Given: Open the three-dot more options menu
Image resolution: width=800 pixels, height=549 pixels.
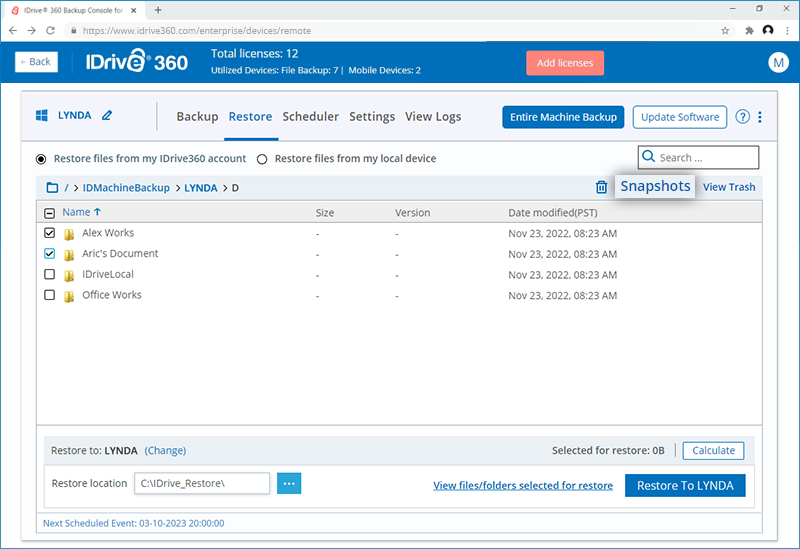Looking at the screenshot, I should coord(760,117).
